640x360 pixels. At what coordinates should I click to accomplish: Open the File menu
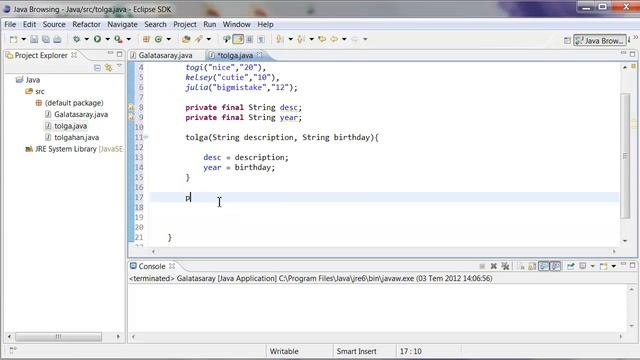10,24
